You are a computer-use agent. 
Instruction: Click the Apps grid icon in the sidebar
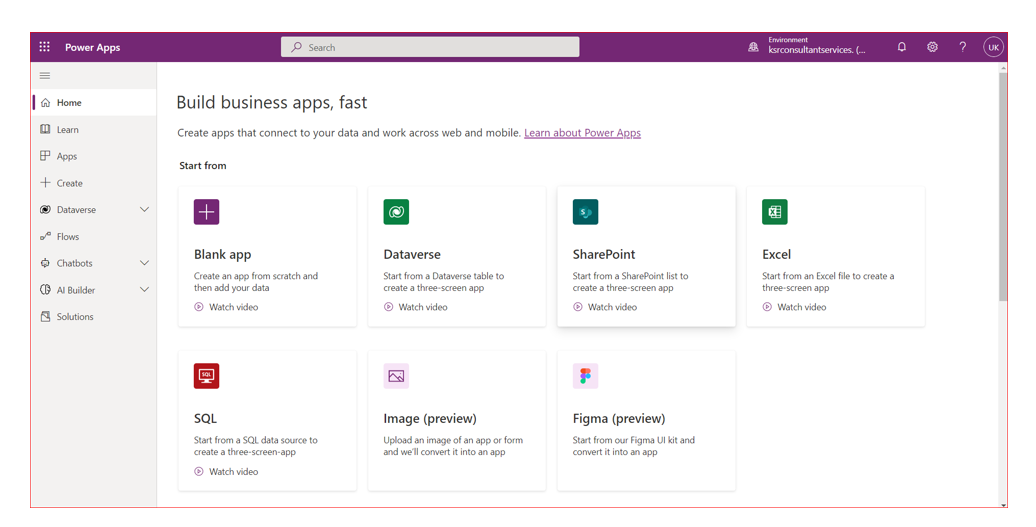click(x=46, y=156)
